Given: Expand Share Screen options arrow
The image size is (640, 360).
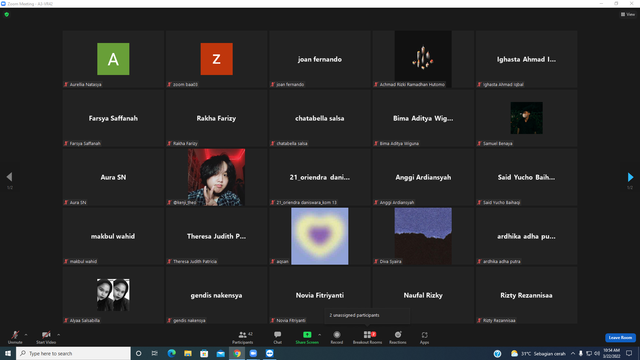Looking at the screenshot, I should pyautogui.click(x=320, y=335).
